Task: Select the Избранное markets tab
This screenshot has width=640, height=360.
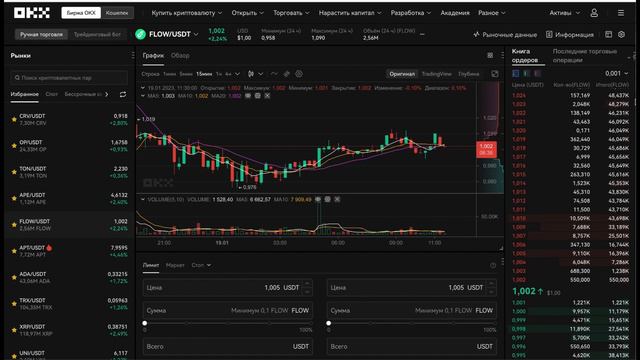Action: 24,94
